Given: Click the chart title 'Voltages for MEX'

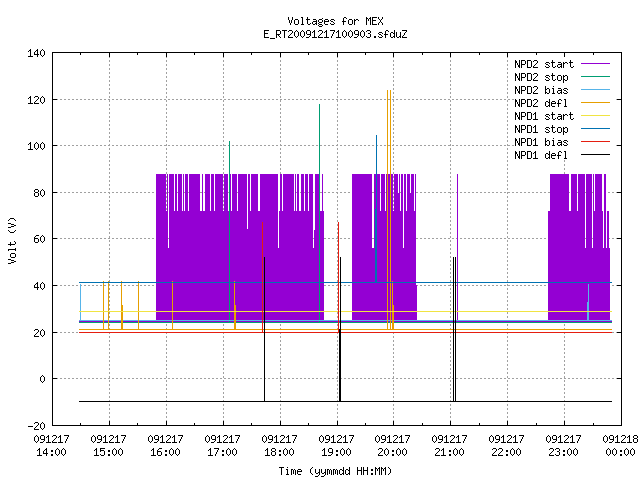Looking at the screenshot, I should pyautogui.click(x=335, y=21).
